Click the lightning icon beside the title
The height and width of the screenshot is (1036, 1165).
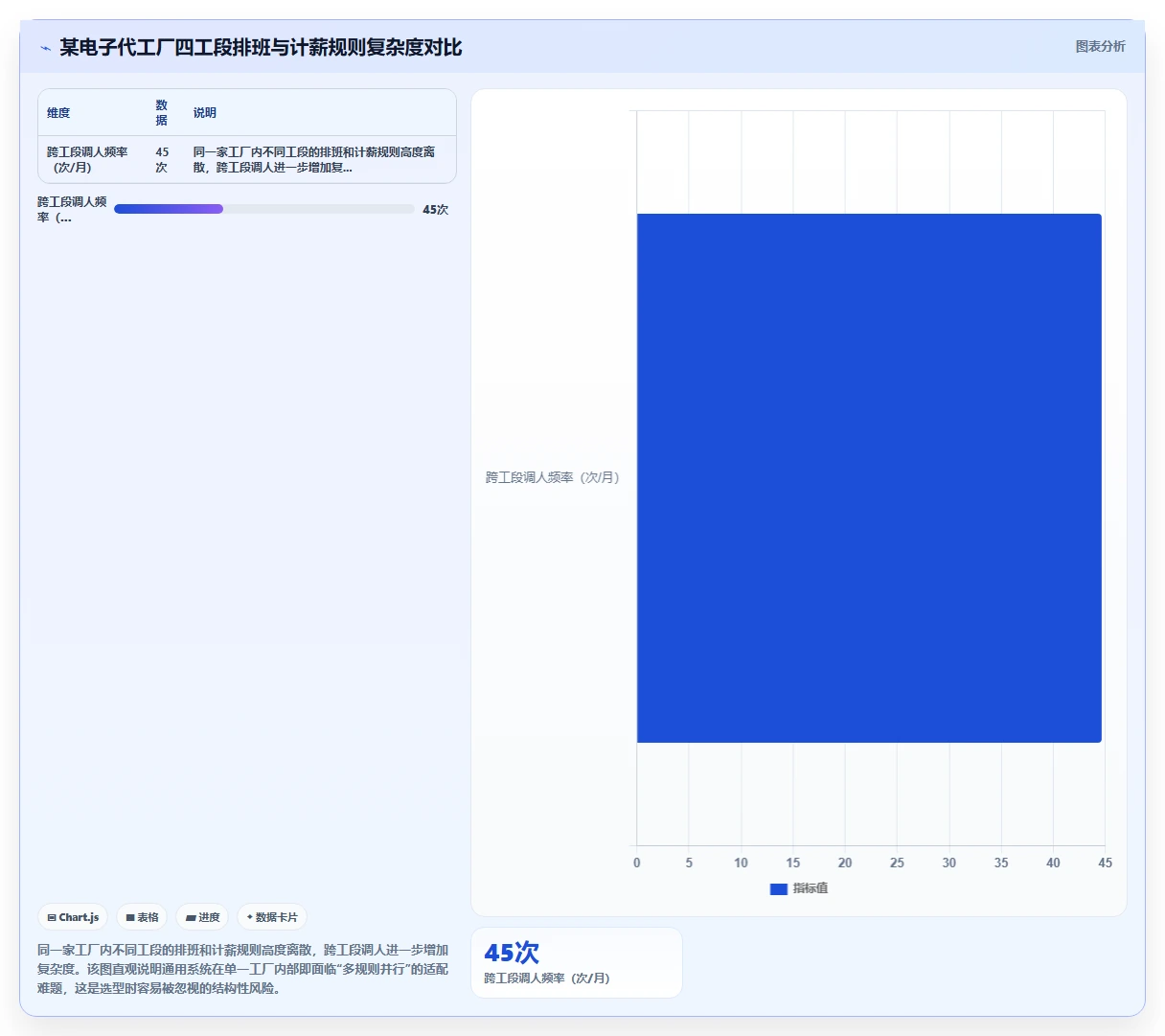pyautogui.click(x=45, y=48)
